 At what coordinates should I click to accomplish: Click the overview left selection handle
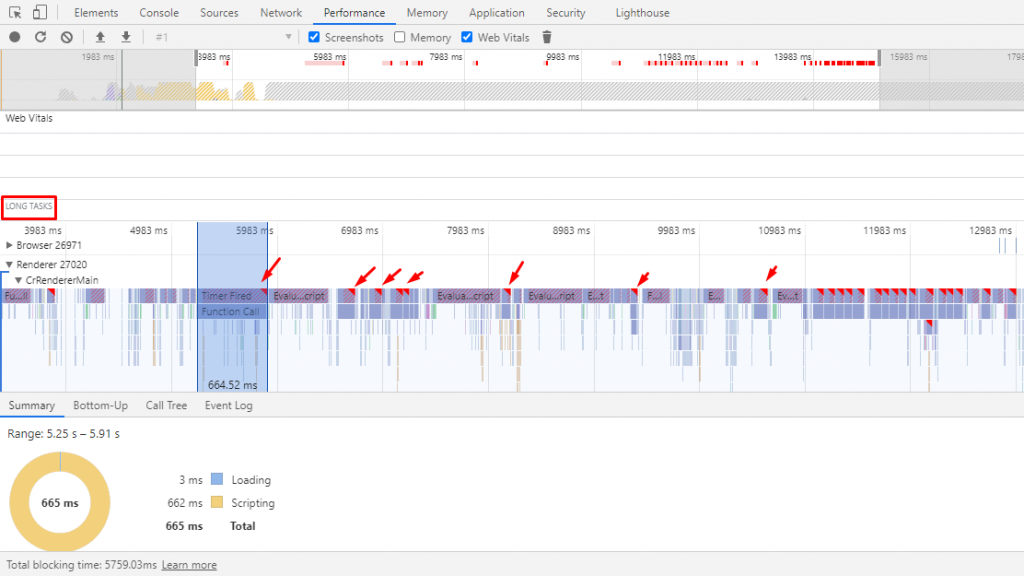click(196, 58)
